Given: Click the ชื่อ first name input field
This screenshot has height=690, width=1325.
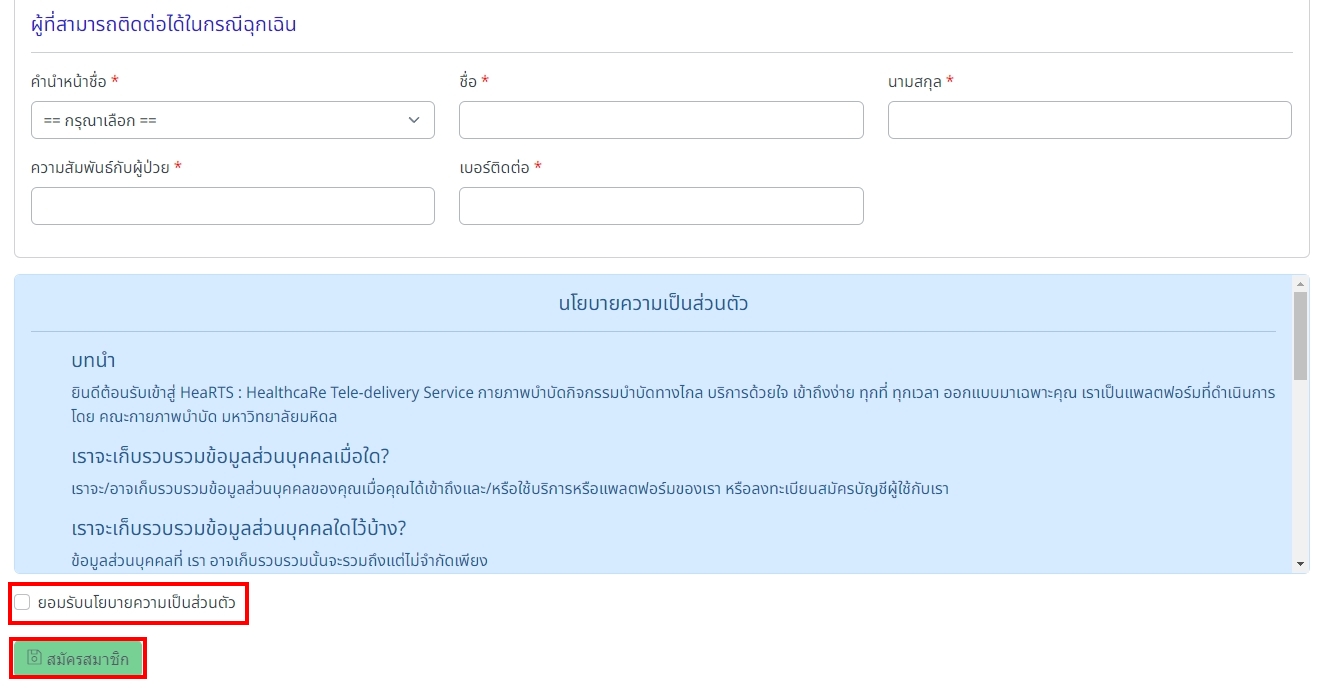Looking at the screenshot, I should (x=661, y=120).
